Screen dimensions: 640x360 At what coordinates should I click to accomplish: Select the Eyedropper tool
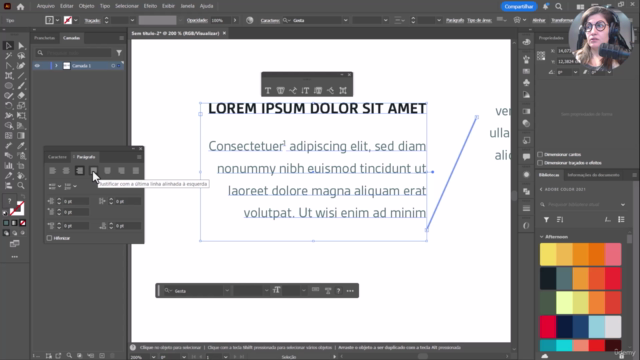tap(9, 176)
